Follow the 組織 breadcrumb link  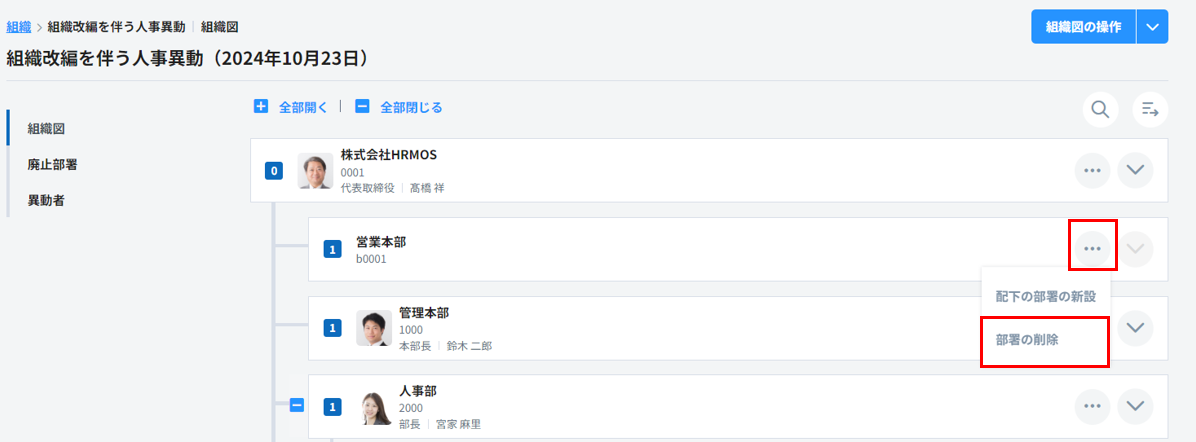click(x=18, y=27)
